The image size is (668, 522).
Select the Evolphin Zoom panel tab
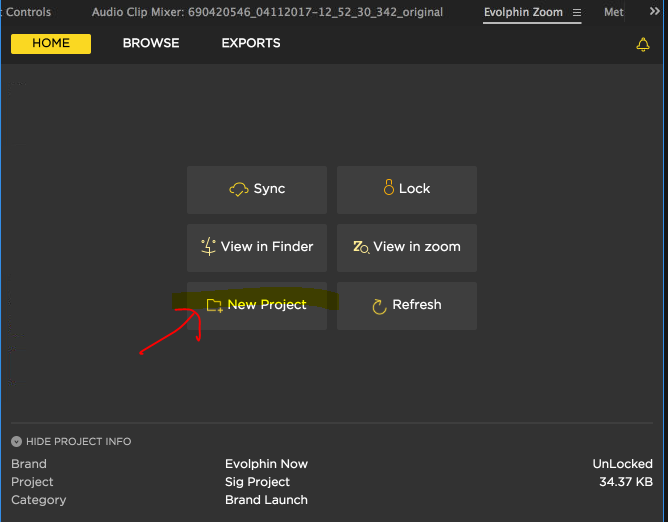(x=523, y=12)
